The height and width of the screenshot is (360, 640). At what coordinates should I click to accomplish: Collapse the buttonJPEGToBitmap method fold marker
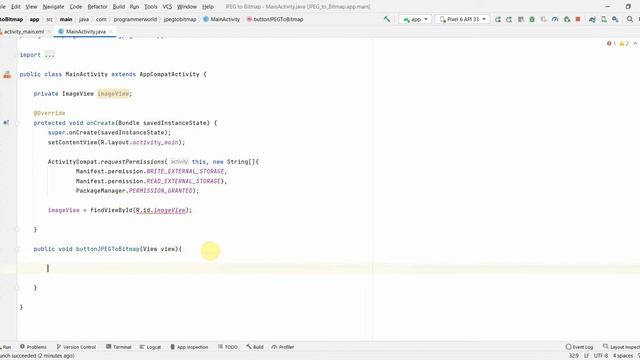pyautogui.click(x=17, y=249)
